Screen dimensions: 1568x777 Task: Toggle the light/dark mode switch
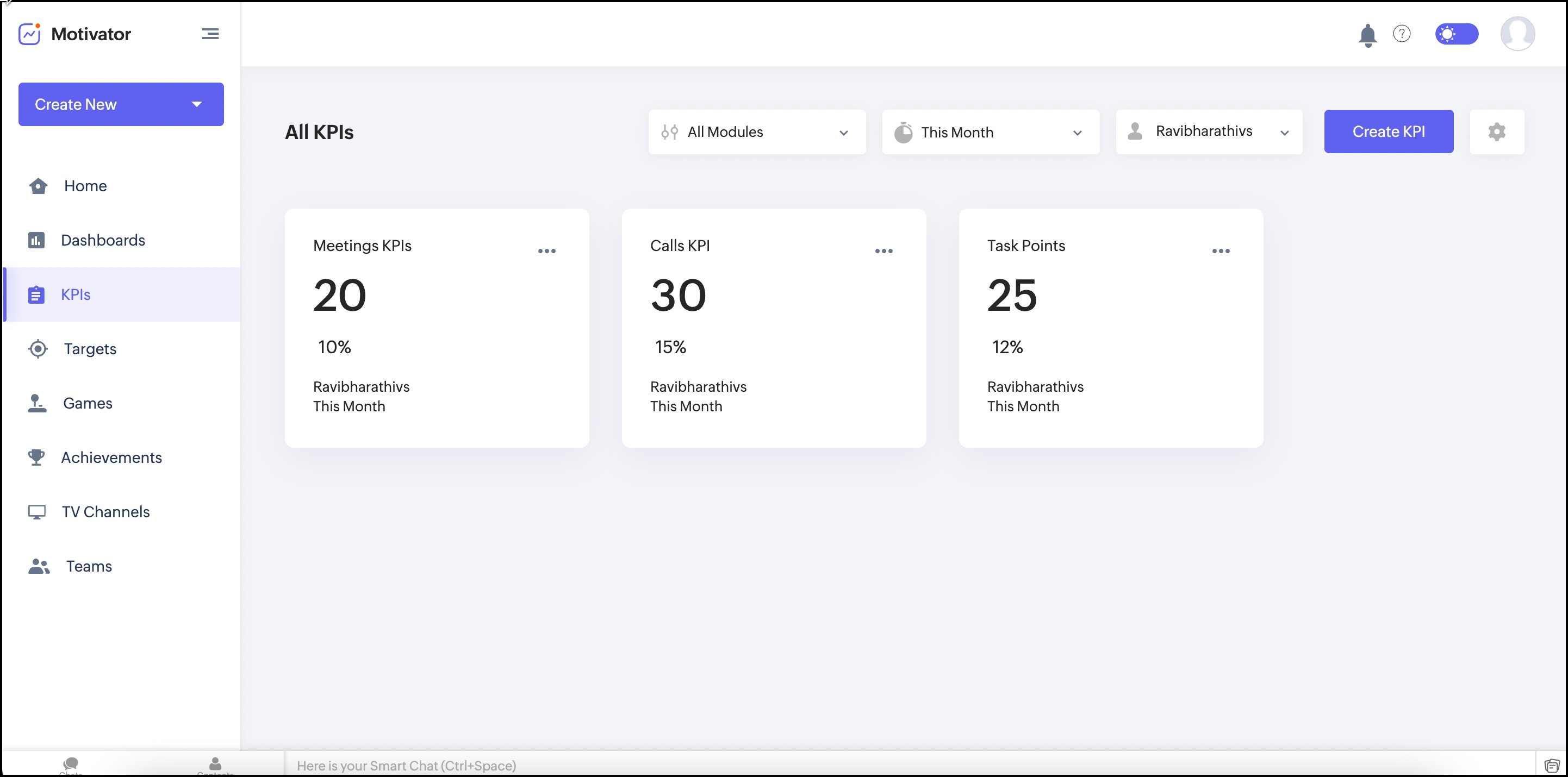coord(1456,34)
